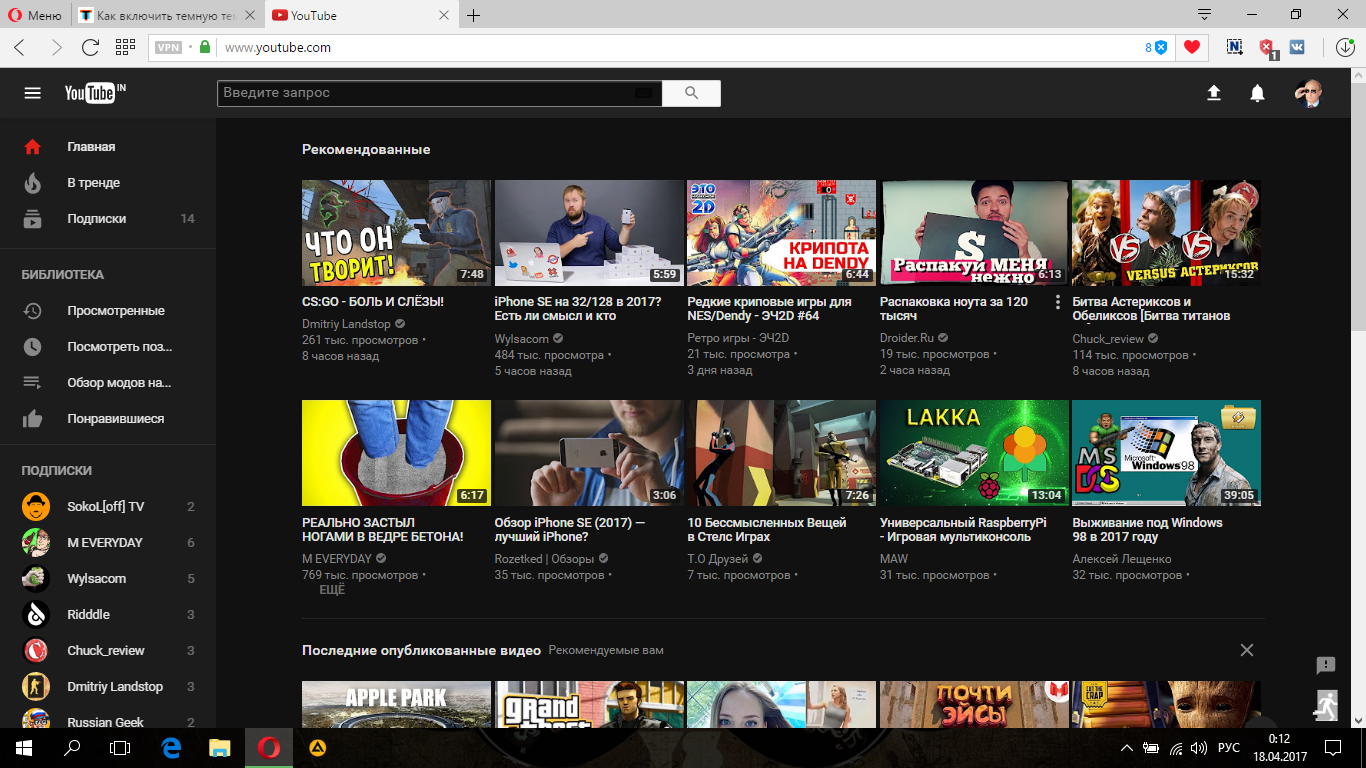Open the Windows Action Center
Viewport: 1366px width, 768px height.
click(x=1333, y=748)
